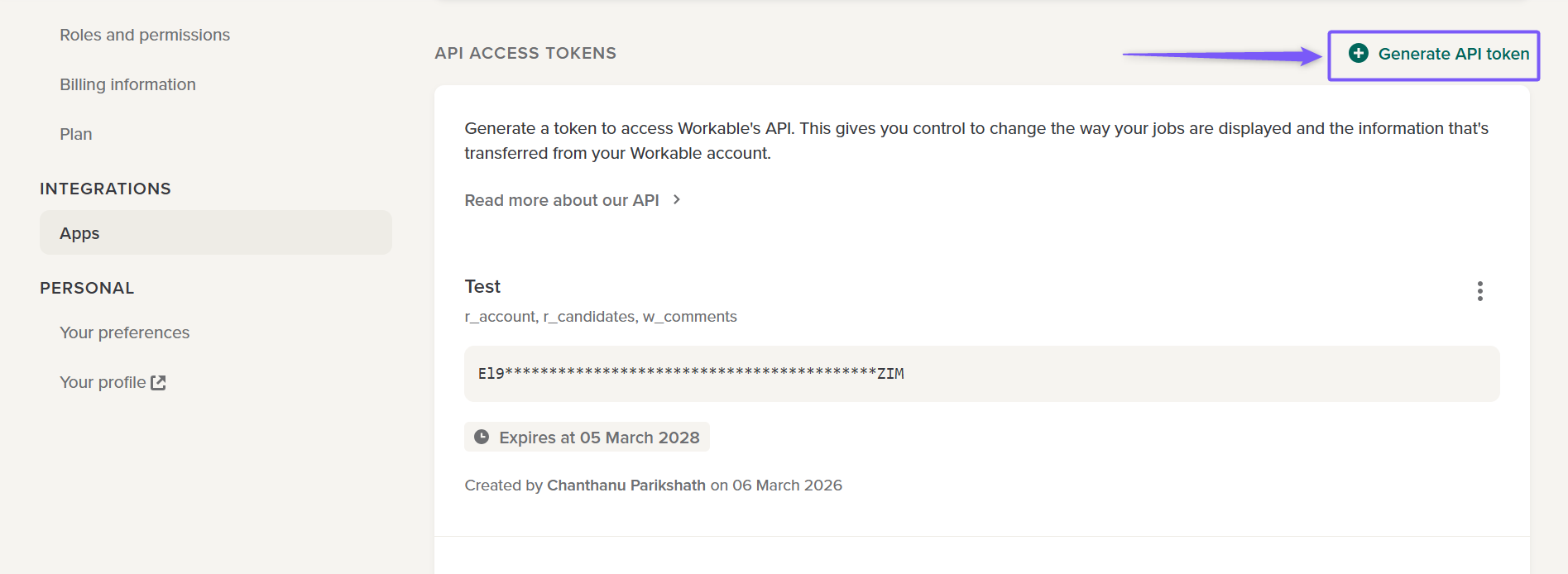Open the Read more about our API link
This screenshot has height=574, width=1568.
click(x=562, y=200)
